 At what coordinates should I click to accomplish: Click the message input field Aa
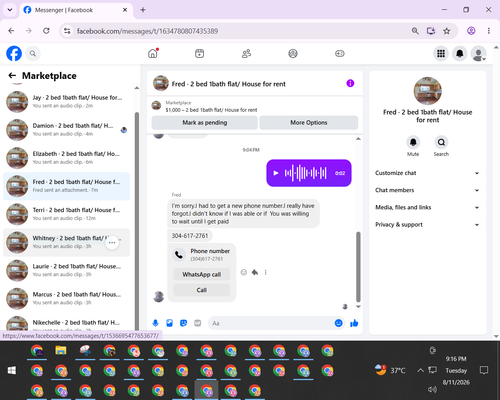pyautogui.click(x=270, y=323)
